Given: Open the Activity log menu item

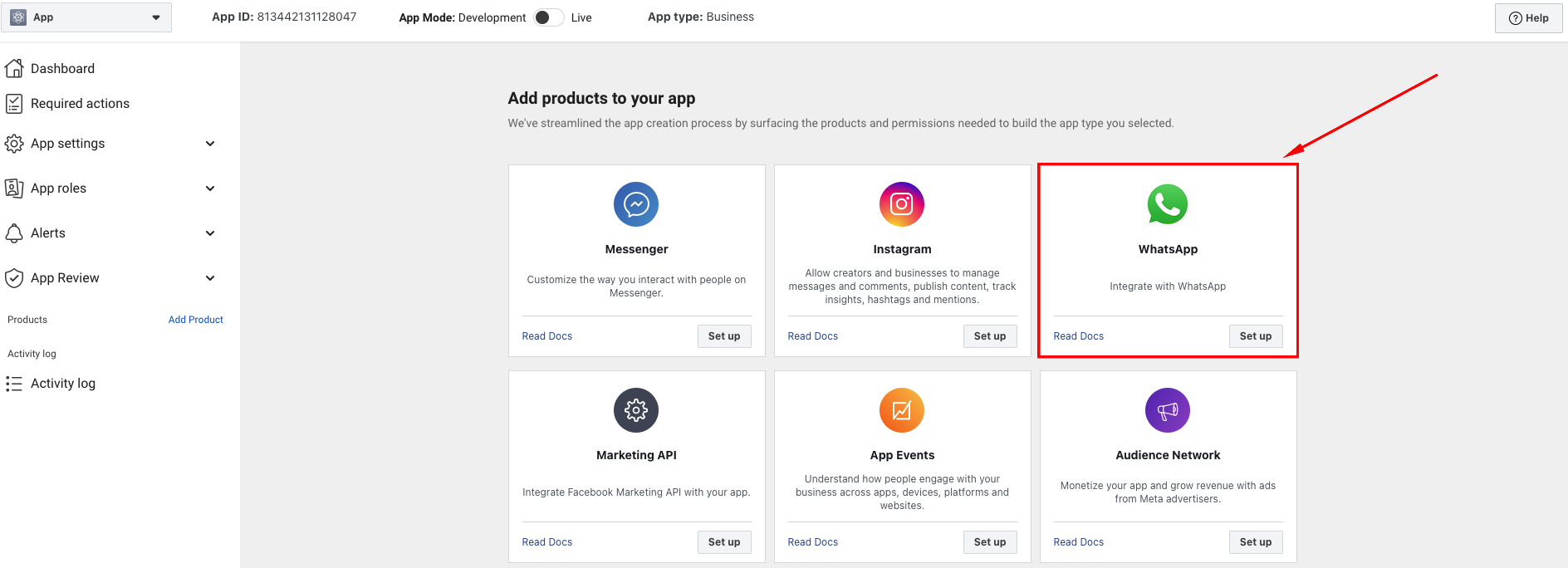Looking at the screenshot, I should [x=63, y=384].
